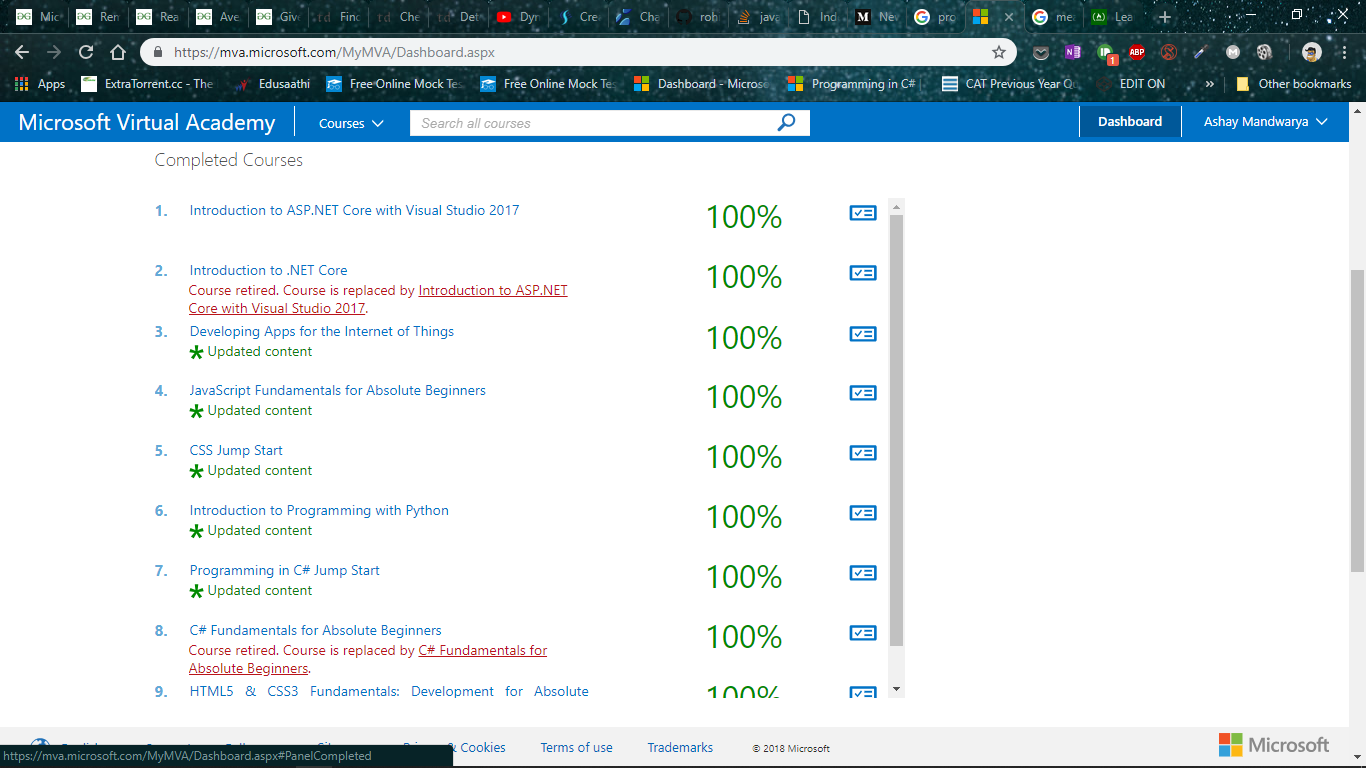Open certificate icon for Programming with Python
This screenshot has height=768, width=1366.
pos(863,513)
